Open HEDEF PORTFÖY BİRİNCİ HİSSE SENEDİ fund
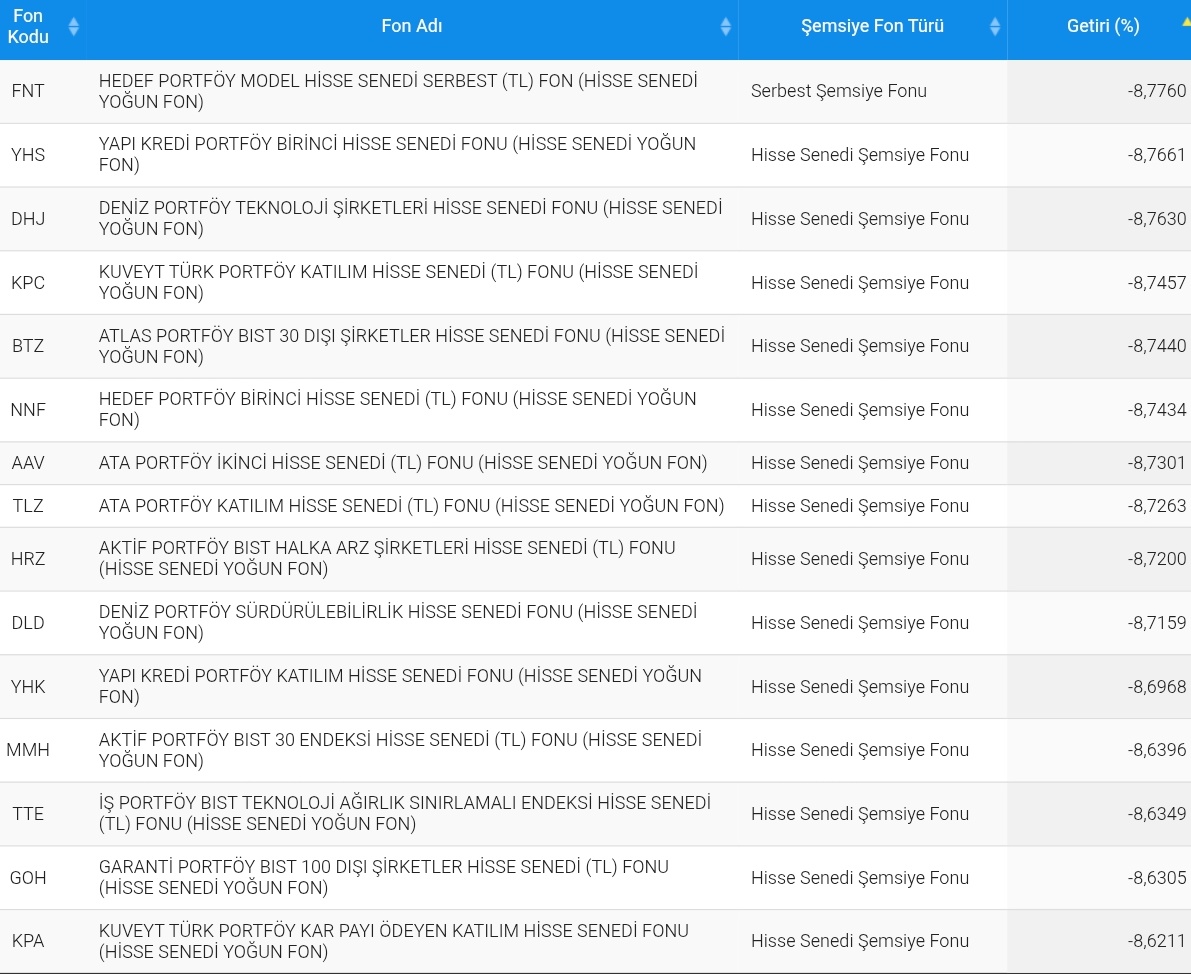This screenshot has width=1191, height=975. (x=397, y=409)
